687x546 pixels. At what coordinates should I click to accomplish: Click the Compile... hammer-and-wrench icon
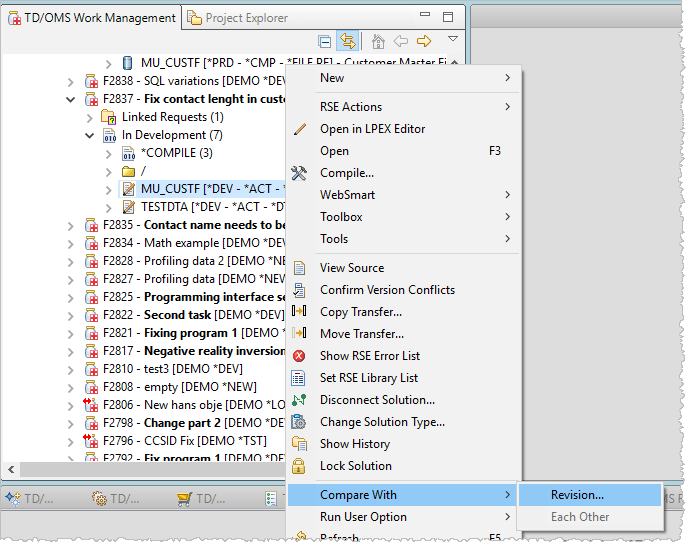[x=299, y=173]
